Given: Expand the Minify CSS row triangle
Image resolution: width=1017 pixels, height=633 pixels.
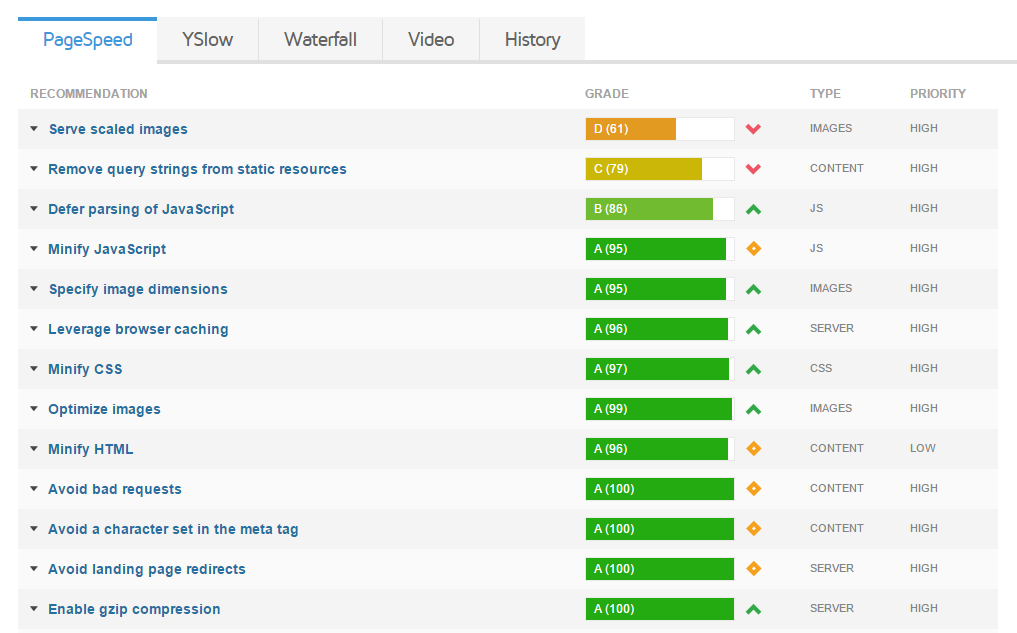Looking at the screenshot, I should click(34, 369).
